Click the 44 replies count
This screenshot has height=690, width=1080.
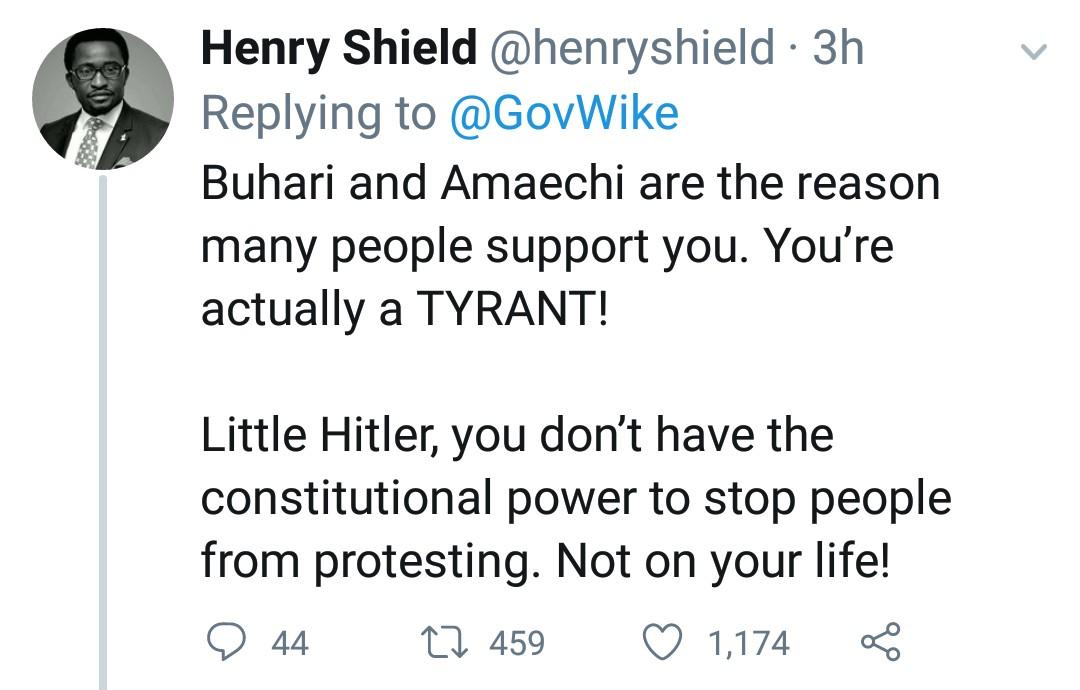tap(290, 642)
